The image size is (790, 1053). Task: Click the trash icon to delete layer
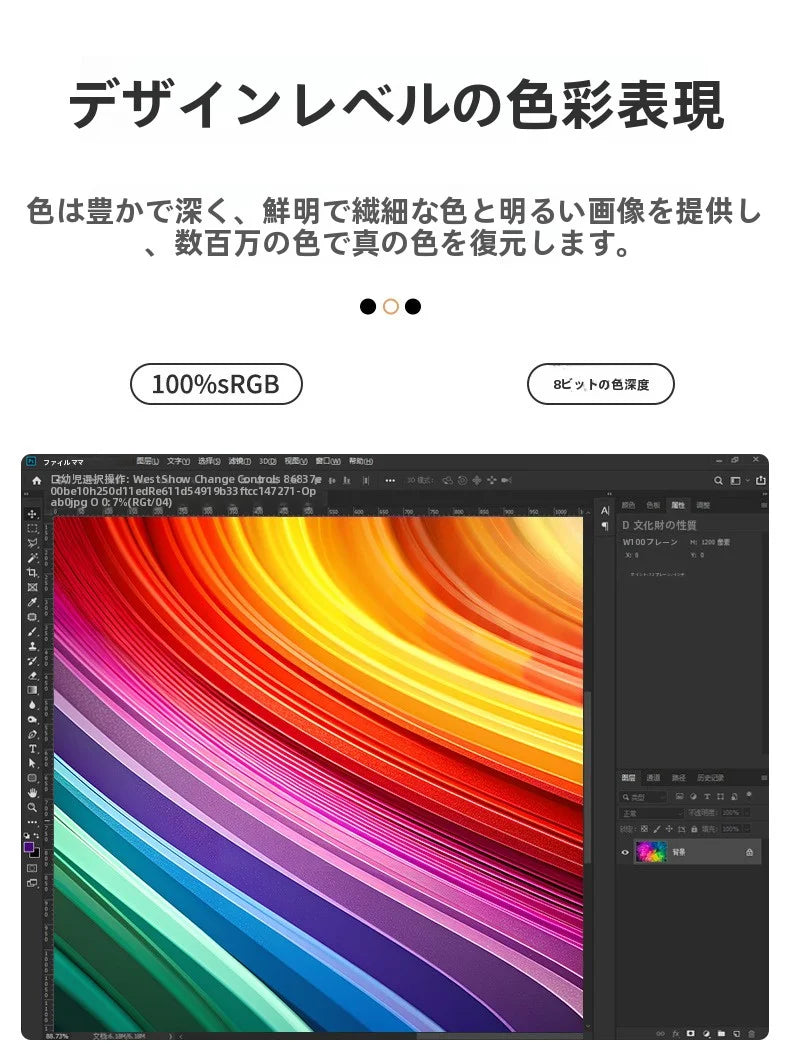(x=751, y=1033)
